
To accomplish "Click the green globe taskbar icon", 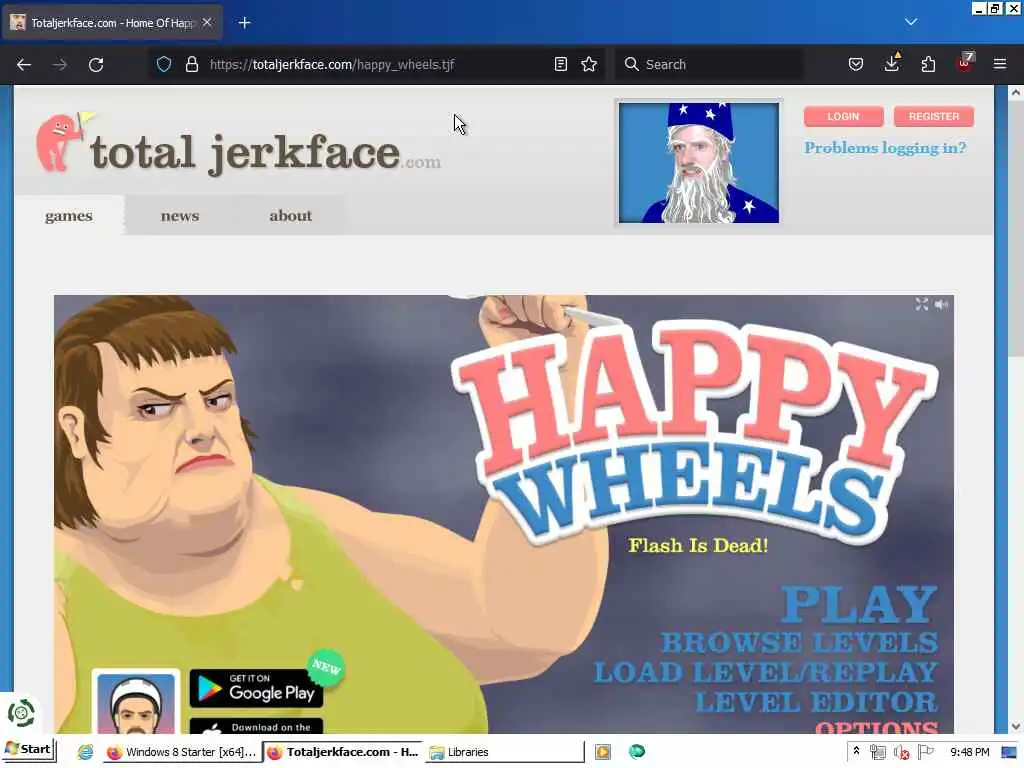I will tap(637, 752).
